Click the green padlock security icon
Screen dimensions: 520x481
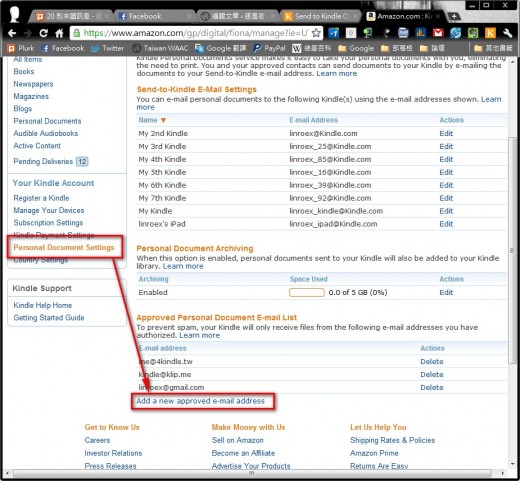coord(77,33)
